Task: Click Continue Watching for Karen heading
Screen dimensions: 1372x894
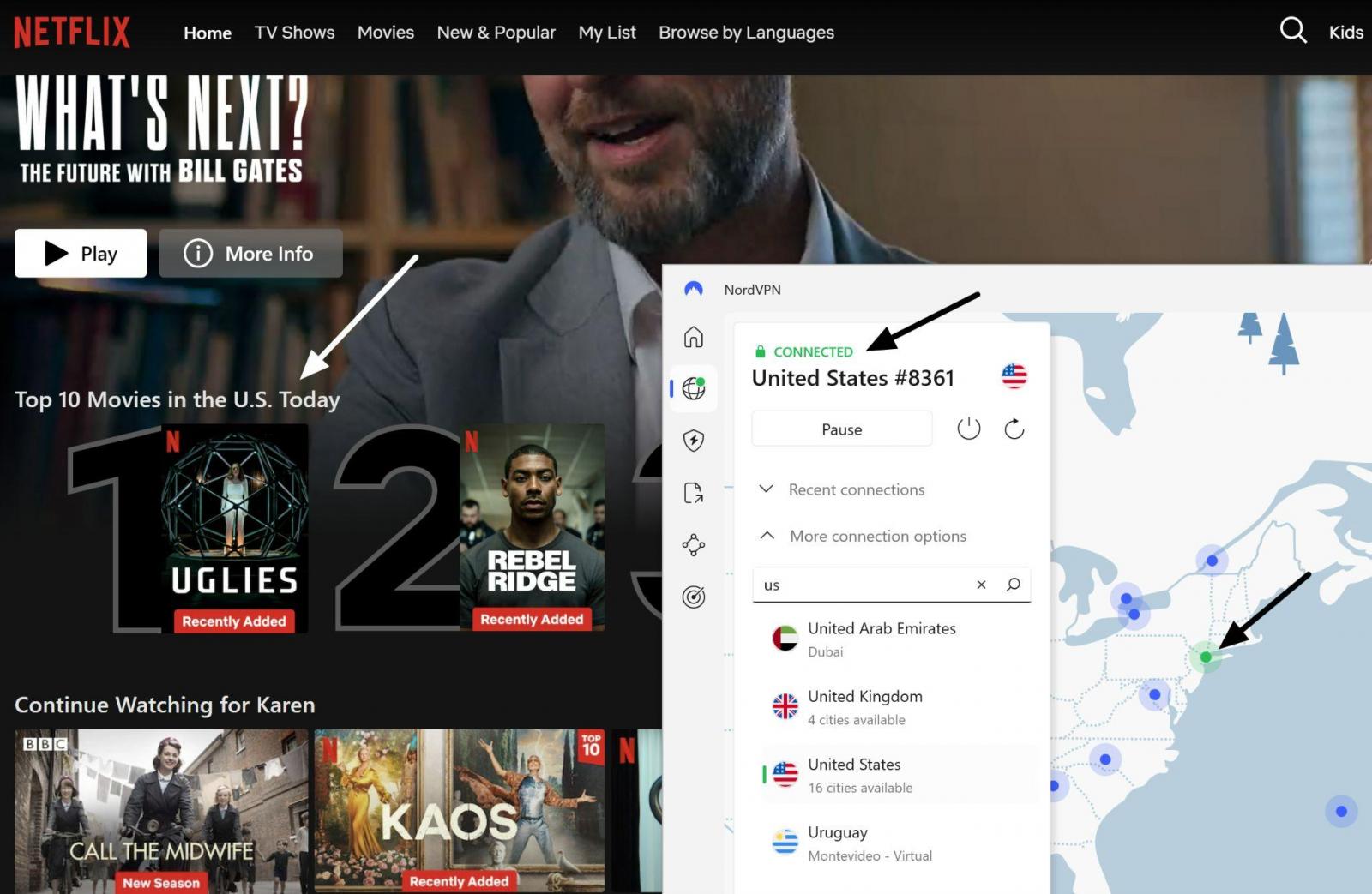Action: coord(165,705)
